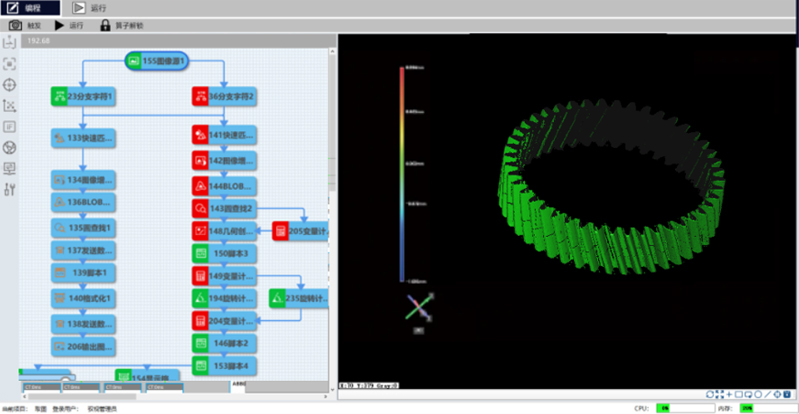Image resolution: width=799 pixels, height=414 pixels.
Task: Click the monitor icon in left sidebar
Action: coord(10,168)
